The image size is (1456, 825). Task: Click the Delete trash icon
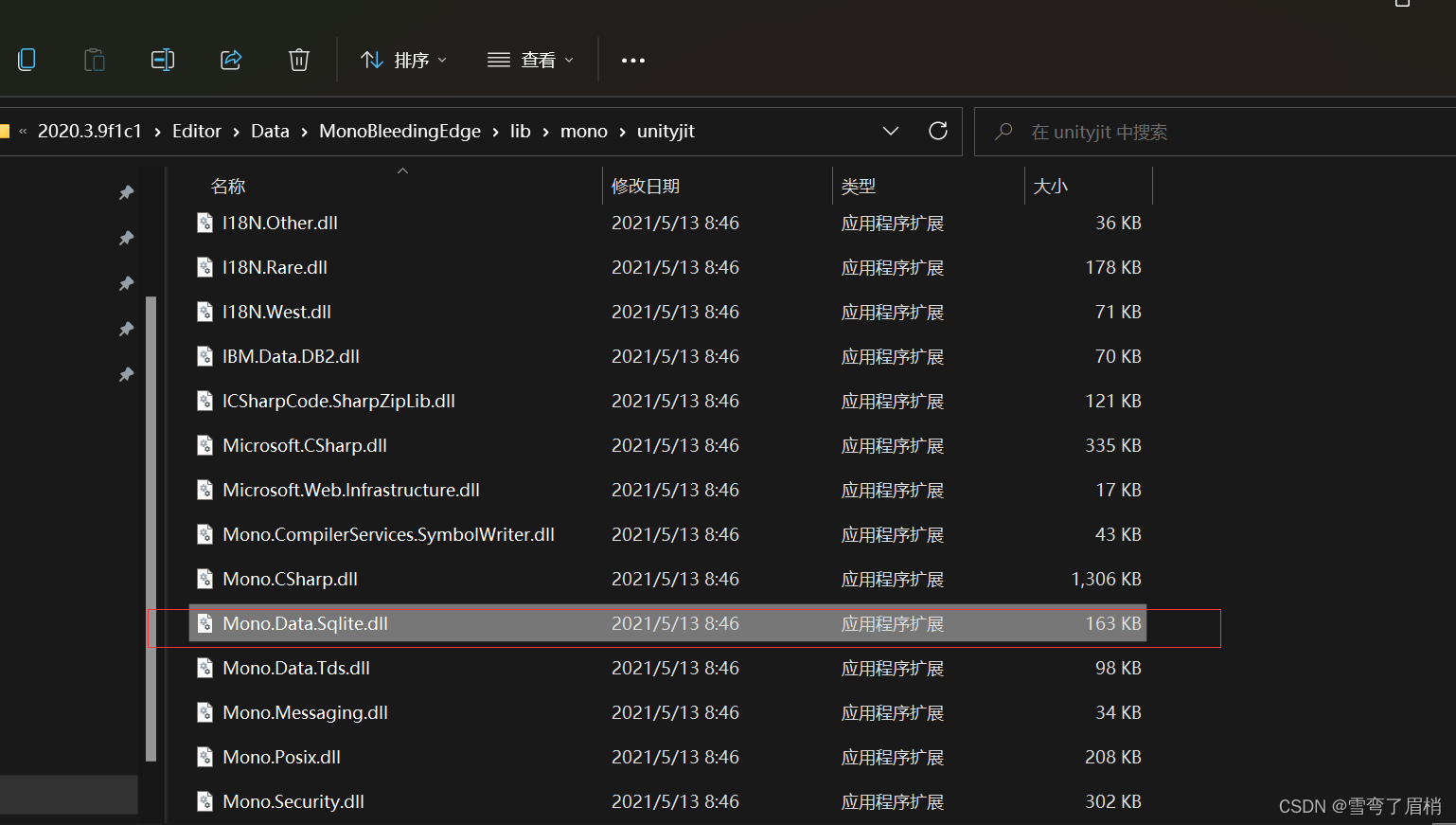coord(299,60)
